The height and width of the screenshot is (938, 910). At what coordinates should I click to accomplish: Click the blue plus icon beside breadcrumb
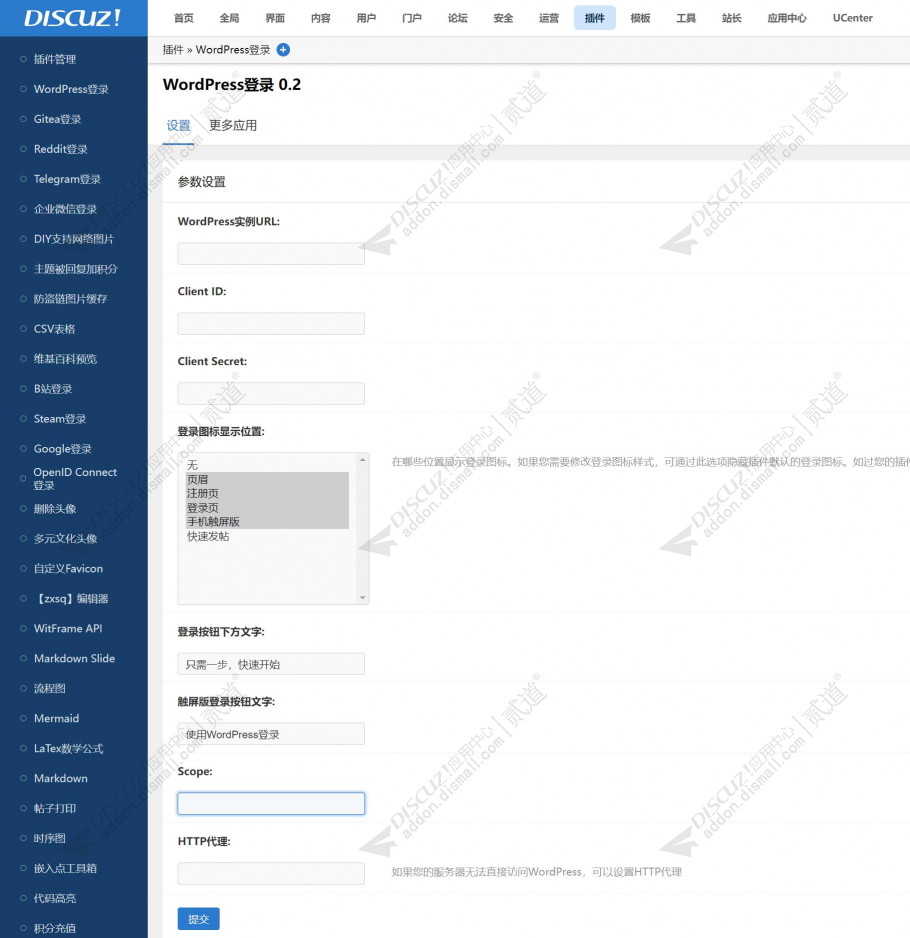[284, 50]
